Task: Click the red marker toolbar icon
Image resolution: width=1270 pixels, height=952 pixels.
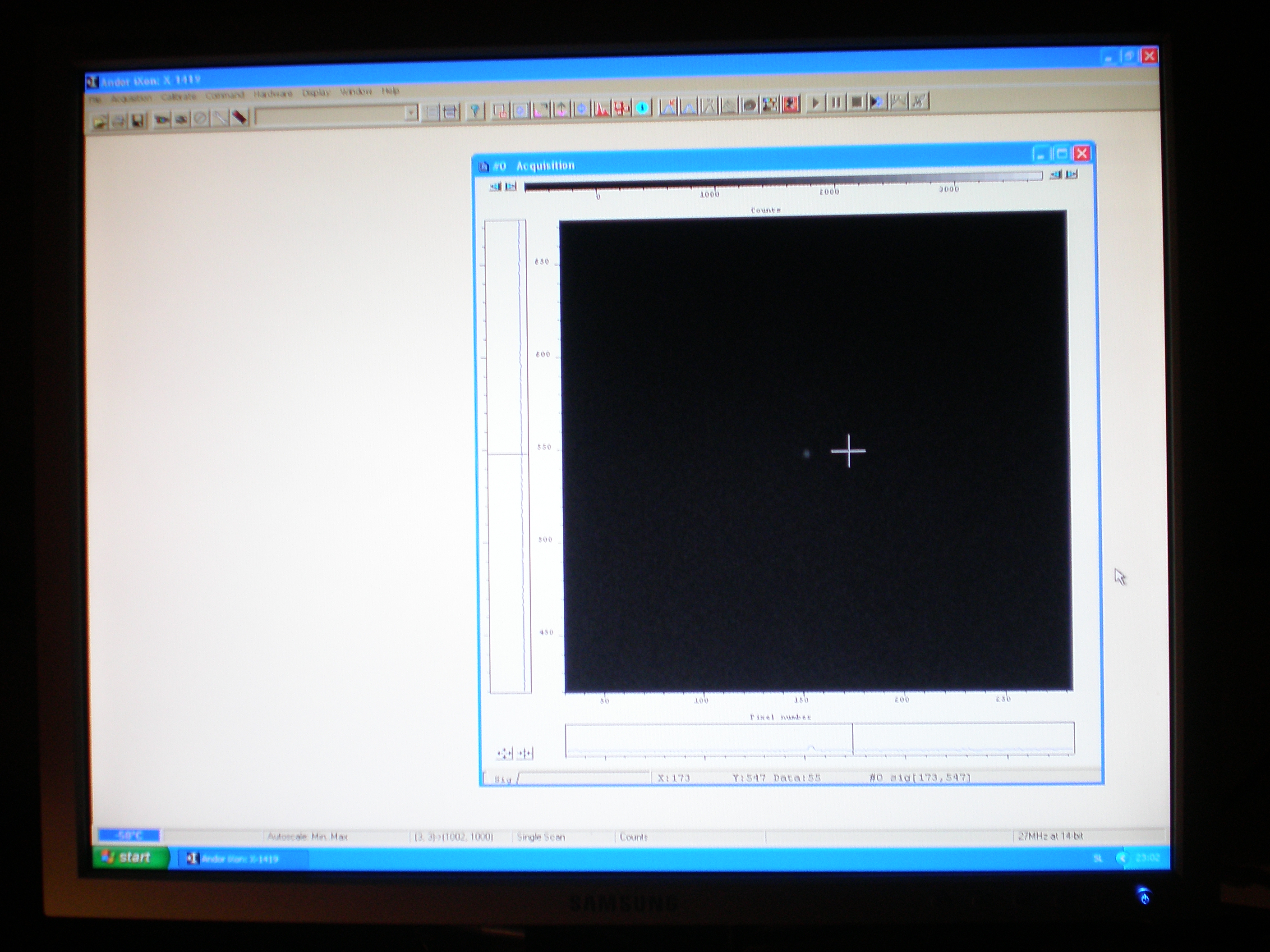Action: tap(239, 118)
